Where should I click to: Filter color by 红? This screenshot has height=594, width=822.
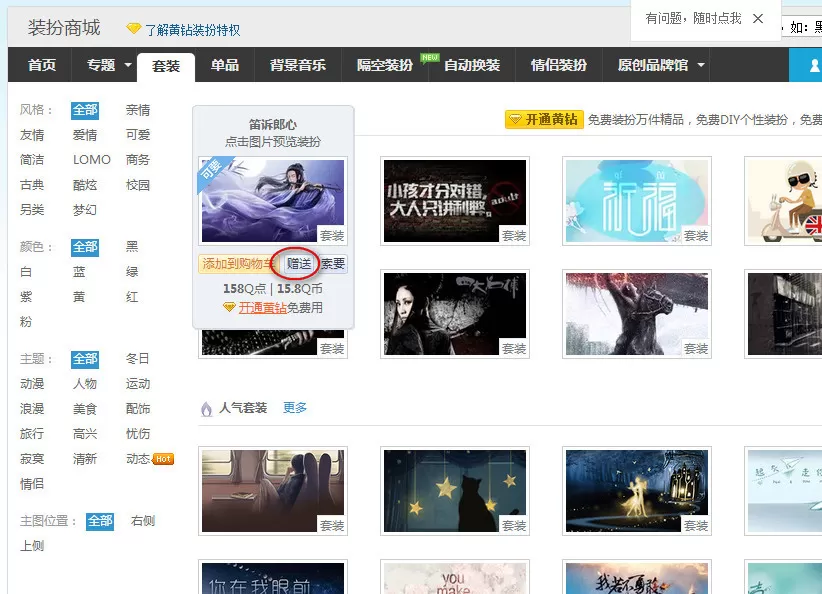[x=132, y=297]
